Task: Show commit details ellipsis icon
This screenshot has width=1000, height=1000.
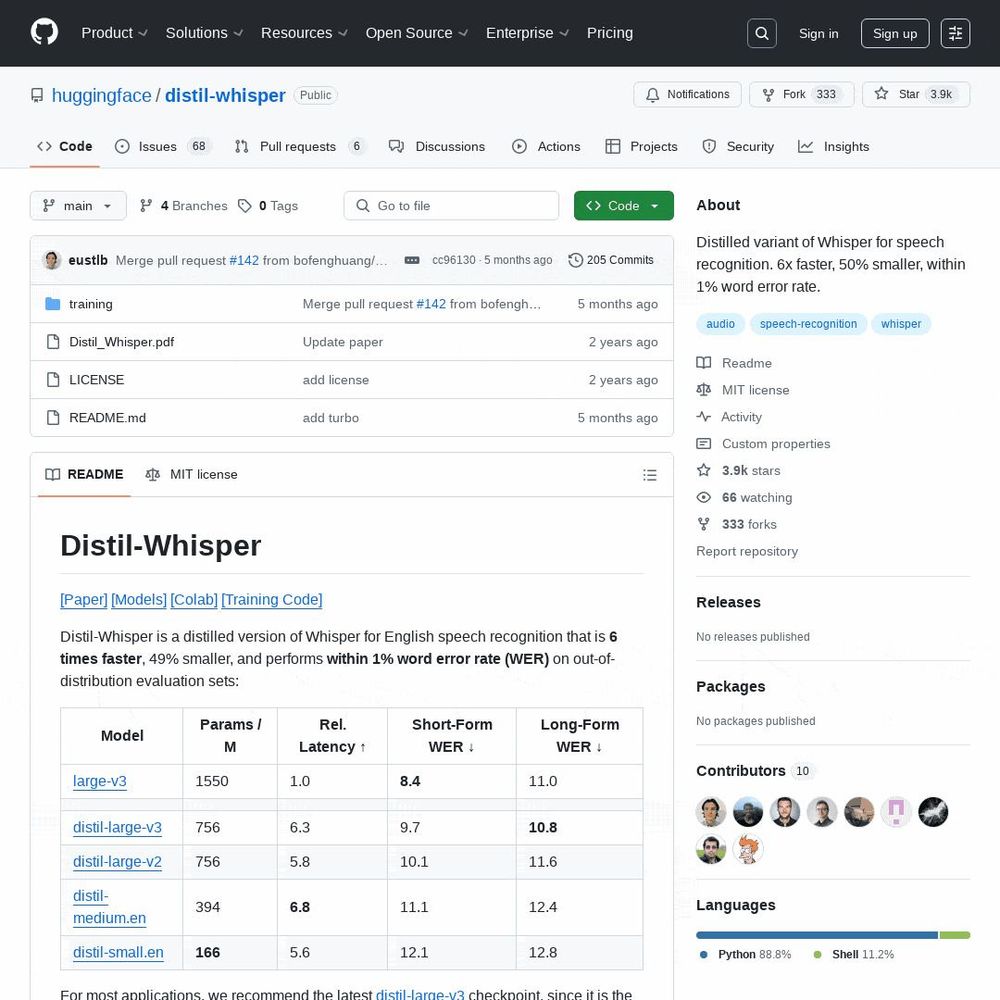Action: point(412,260)
